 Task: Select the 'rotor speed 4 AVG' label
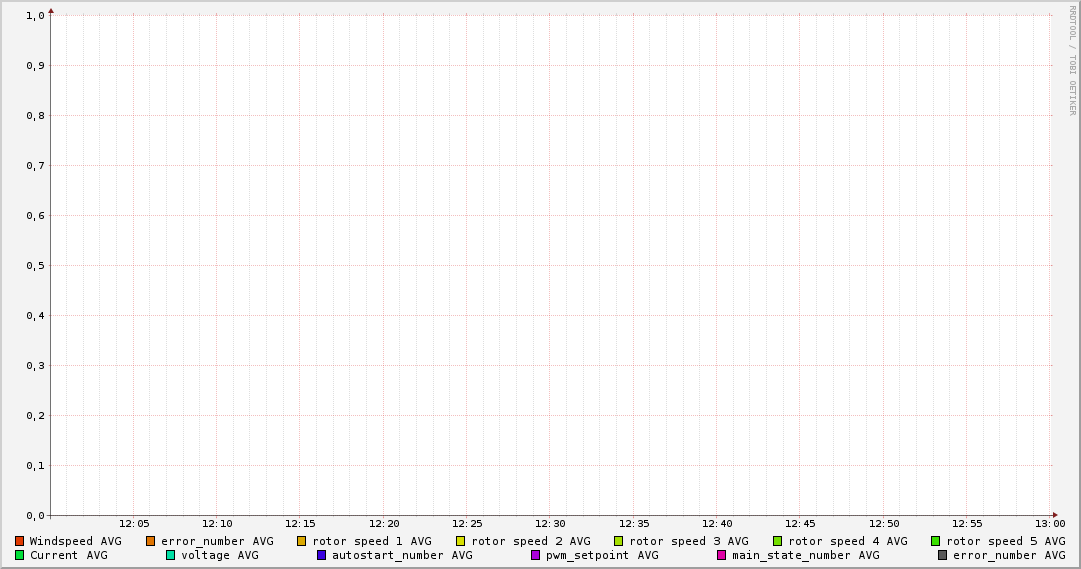click(848, 541)
